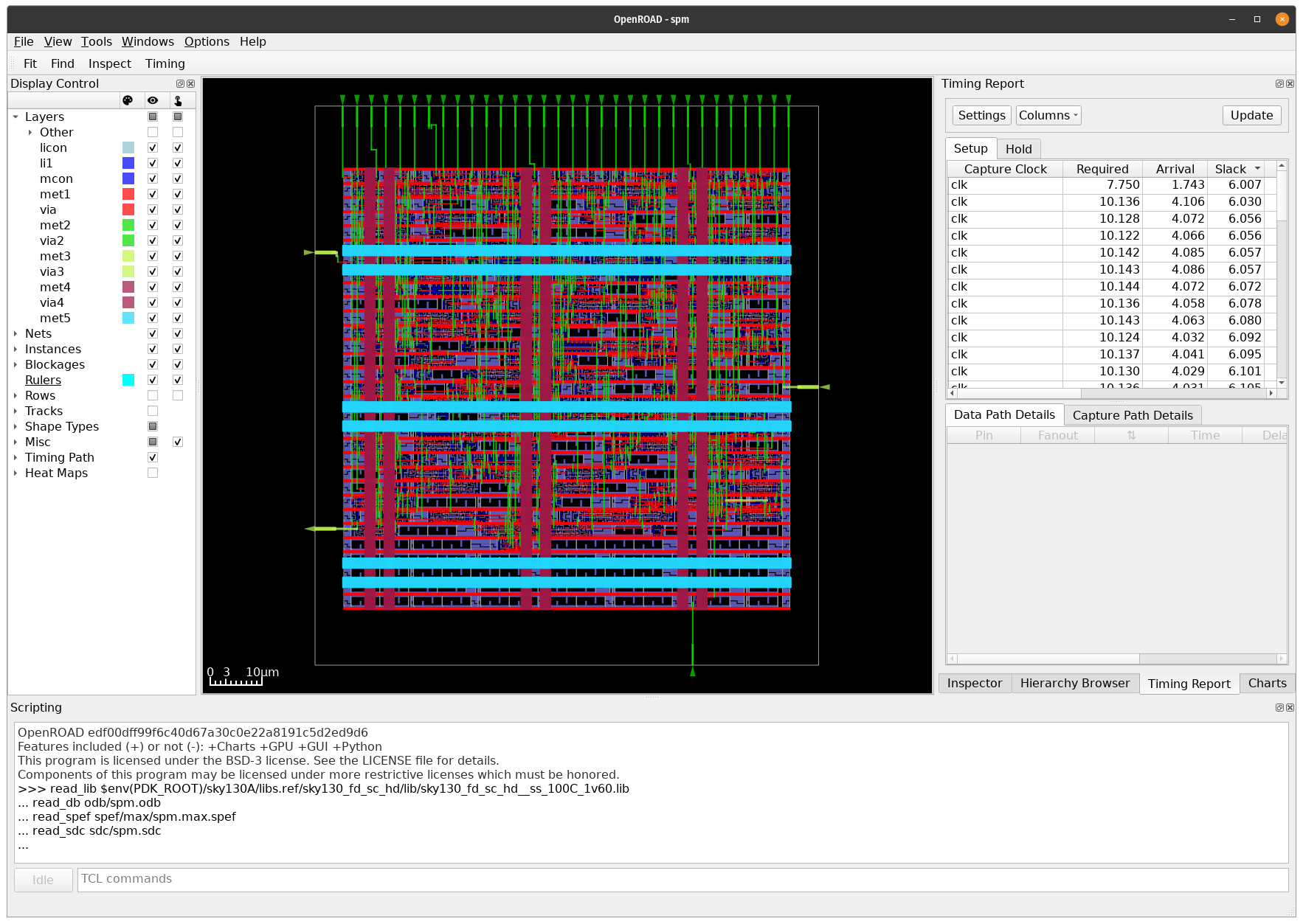Enable visibility of Tracks
The width and height of the screenshot is (1303, 924).
pyautogui.click(x=153, y=411)
